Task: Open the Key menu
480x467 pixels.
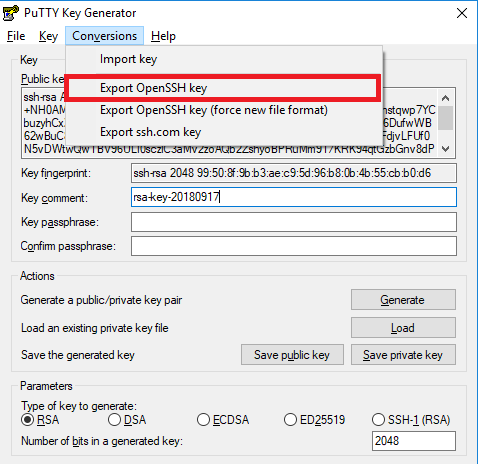Action: click(48, 36)
